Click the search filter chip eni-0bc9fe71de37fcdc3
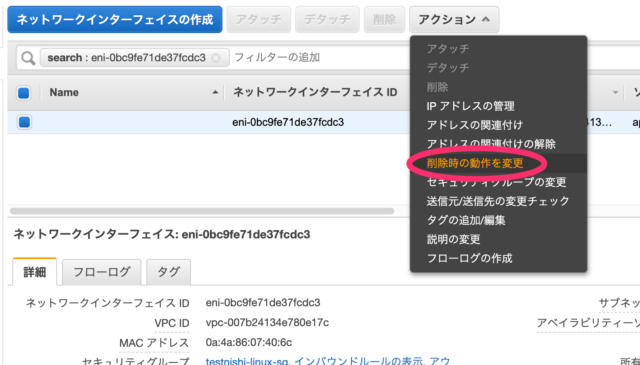This screenshot has height=365, width=640. tap(135, 58)
